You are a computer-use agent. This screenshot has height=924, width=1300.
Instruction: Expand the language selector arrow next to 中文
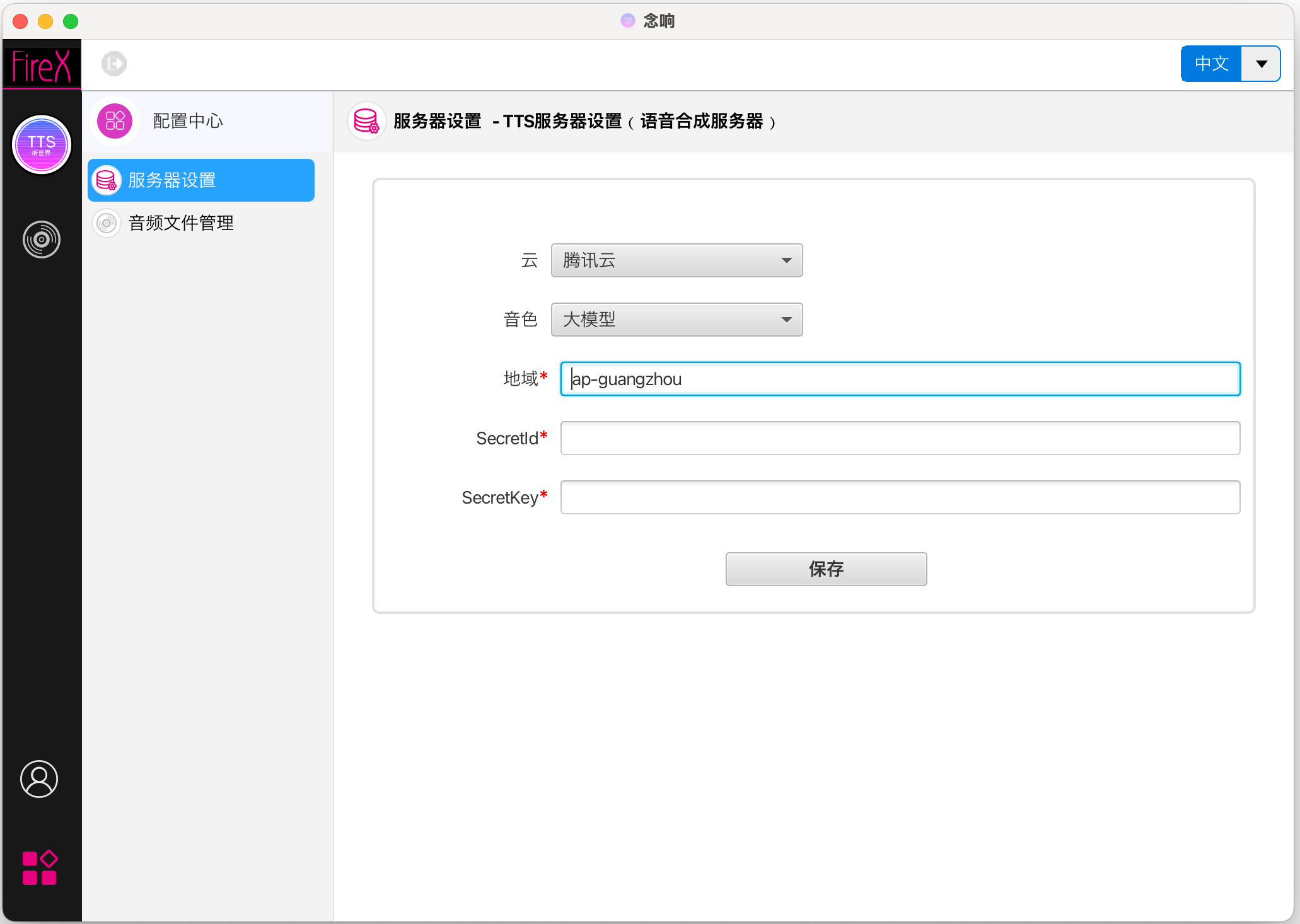pos(1260,63)
